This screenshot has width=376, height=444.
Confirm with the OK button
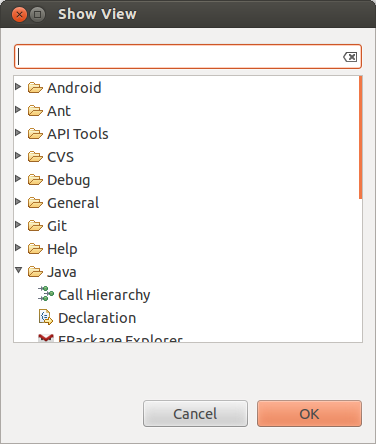(x=309, y=414)
